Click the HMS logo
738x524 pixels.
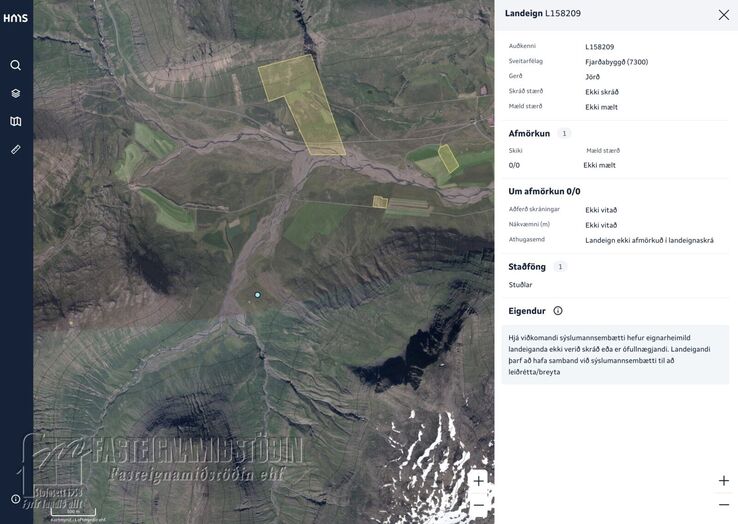pyautogui.click(x=16, y=18)
